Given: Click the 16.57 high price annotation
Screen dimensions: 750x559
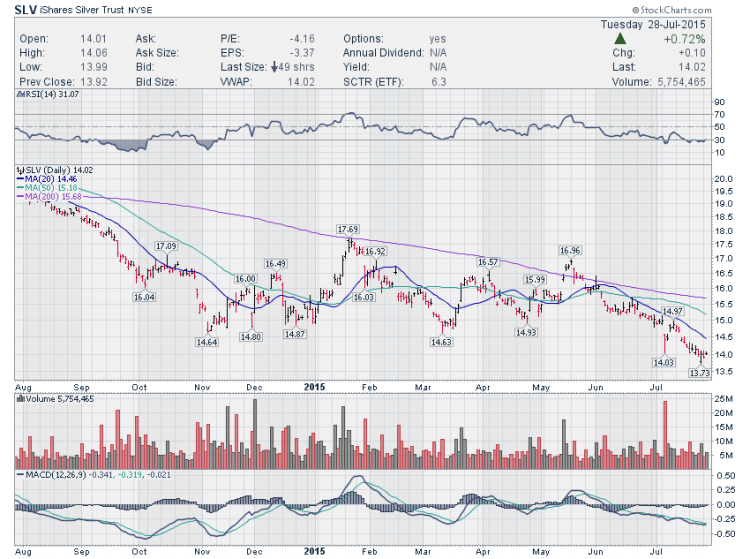Looking at the screenshot, I should [x=488, y=262].
